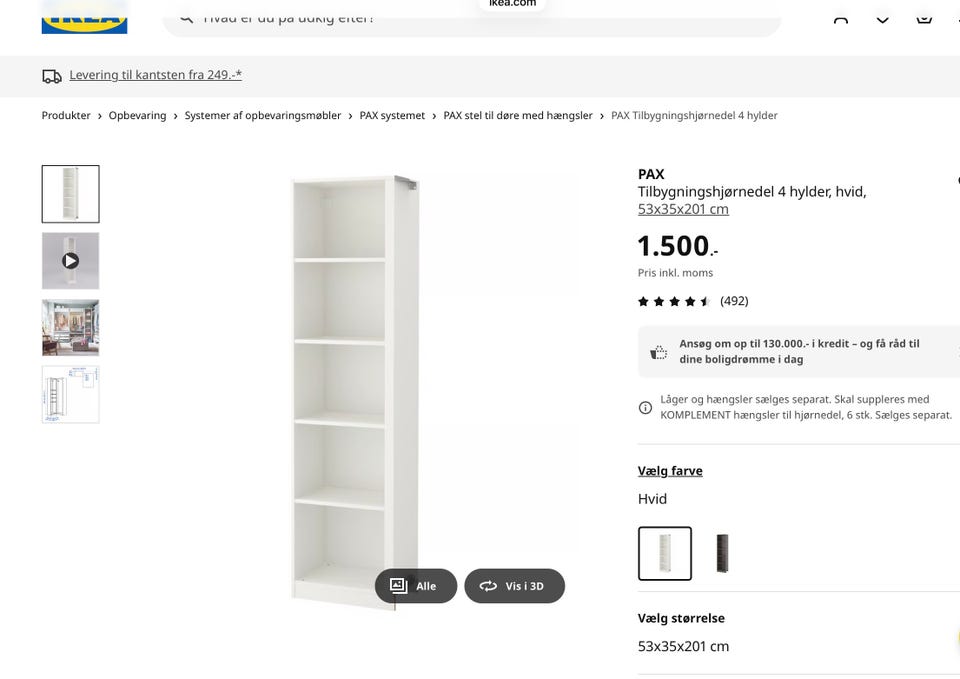Click the wallet icon in the credit banner
Image resolution: width=960 pixels, height=679 pixels.
coord(658,351)
